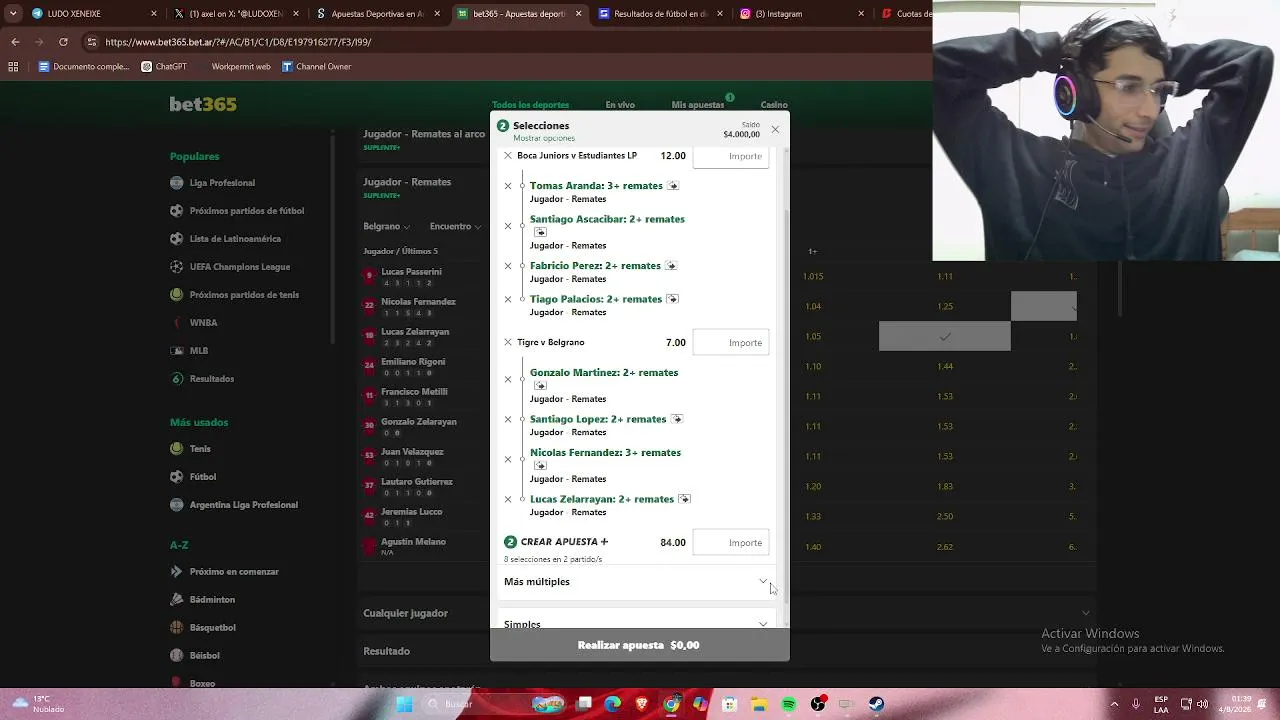Click edit icon under Gonzalo Martinez selection
The width and height of the screenshot is (1280, 720).
[540, 386]
